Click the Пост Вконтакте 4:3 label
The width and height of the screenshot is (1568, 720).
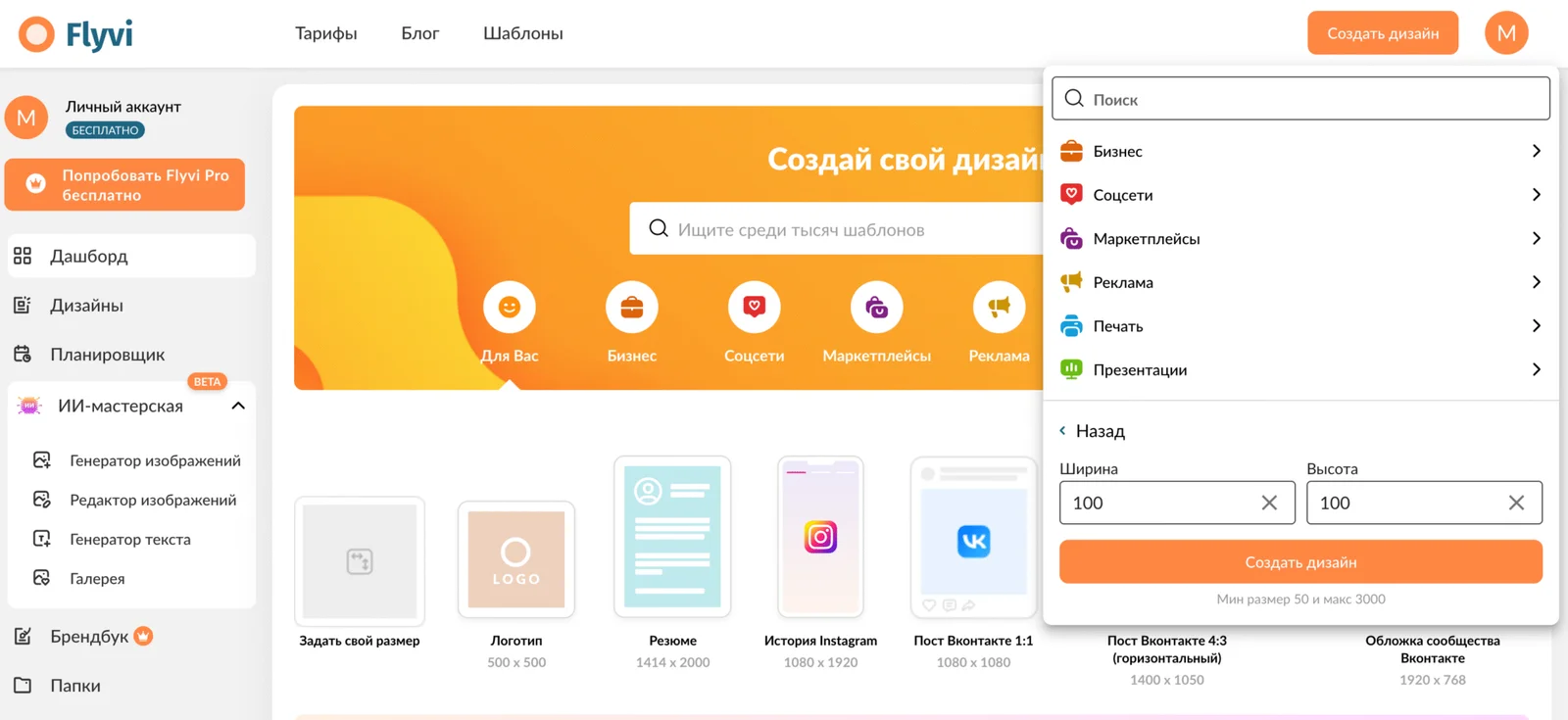[x=1167, y=648]
